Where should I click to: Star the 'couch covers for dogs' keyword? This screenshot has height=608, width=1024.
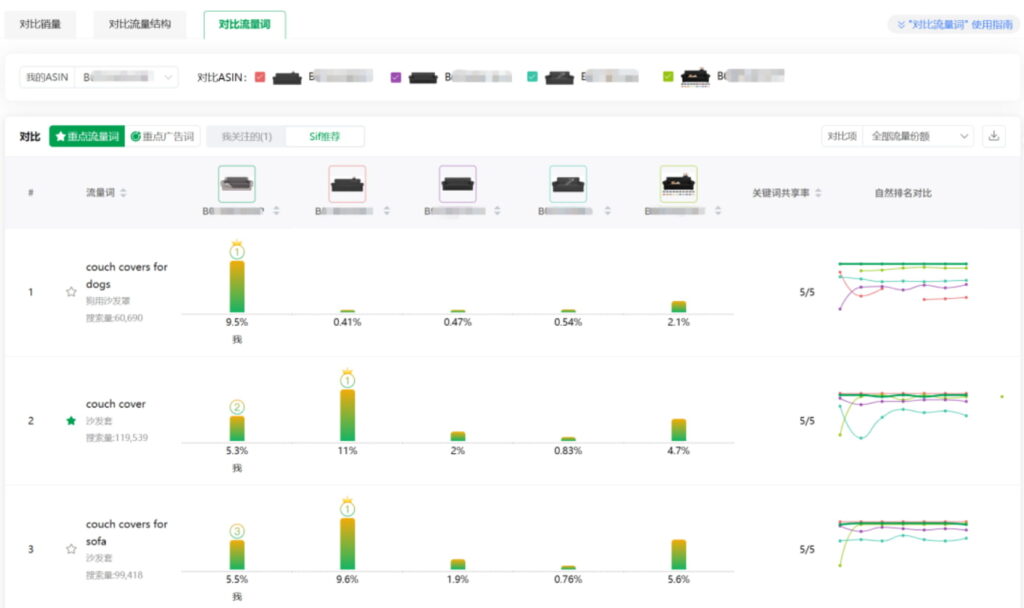[x=71, y=292]
